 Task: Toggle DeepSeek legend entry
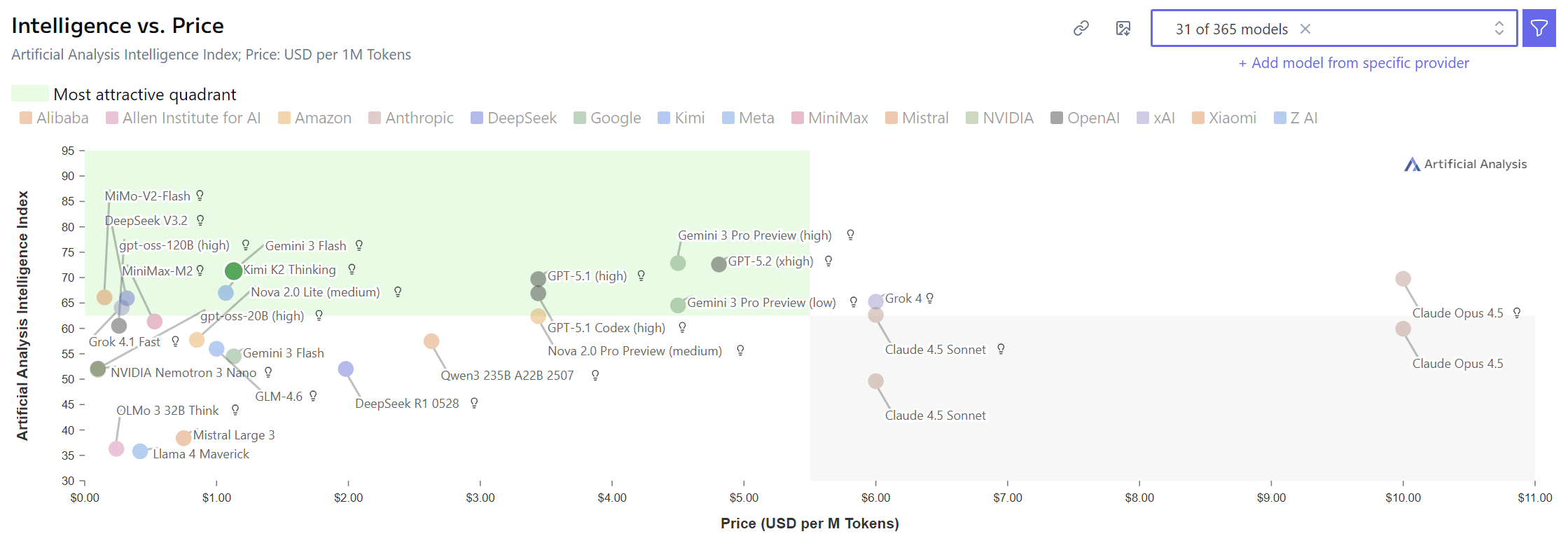point(514,118)
